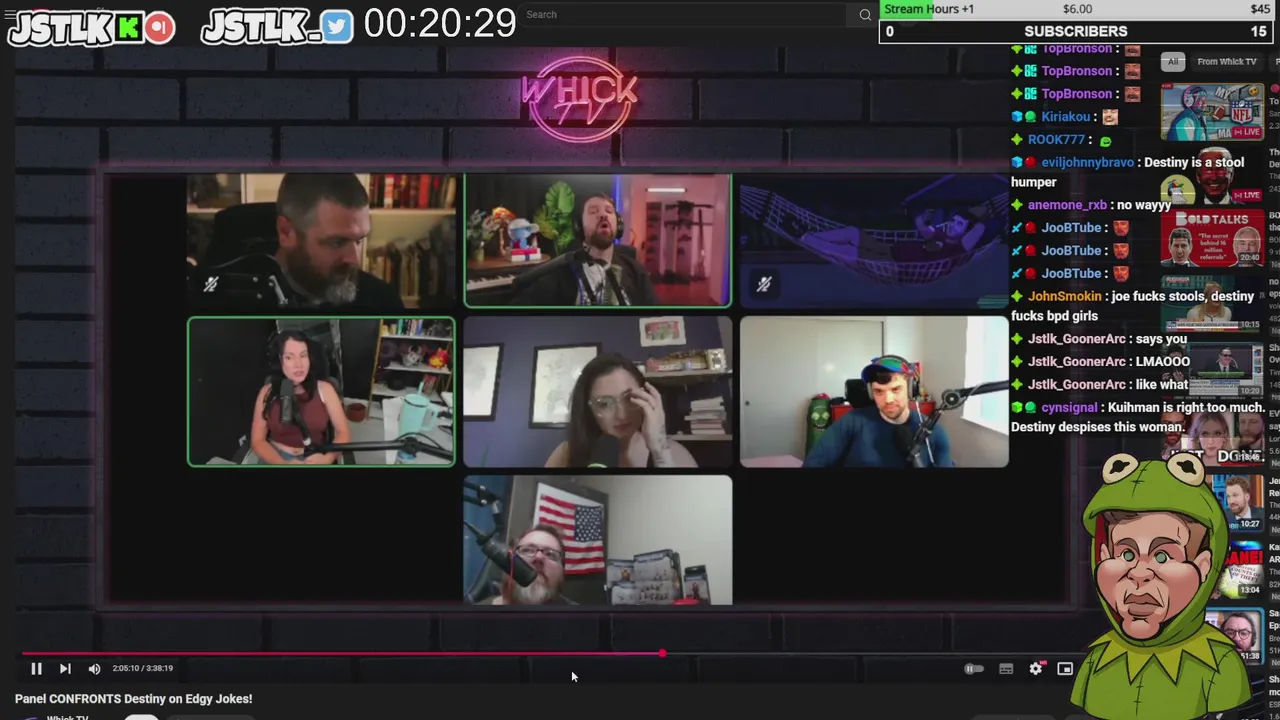This screenshot has height=720, width=1280.
Task: Select the 'All' filter chip
Action: click(x=1173, y=62)
